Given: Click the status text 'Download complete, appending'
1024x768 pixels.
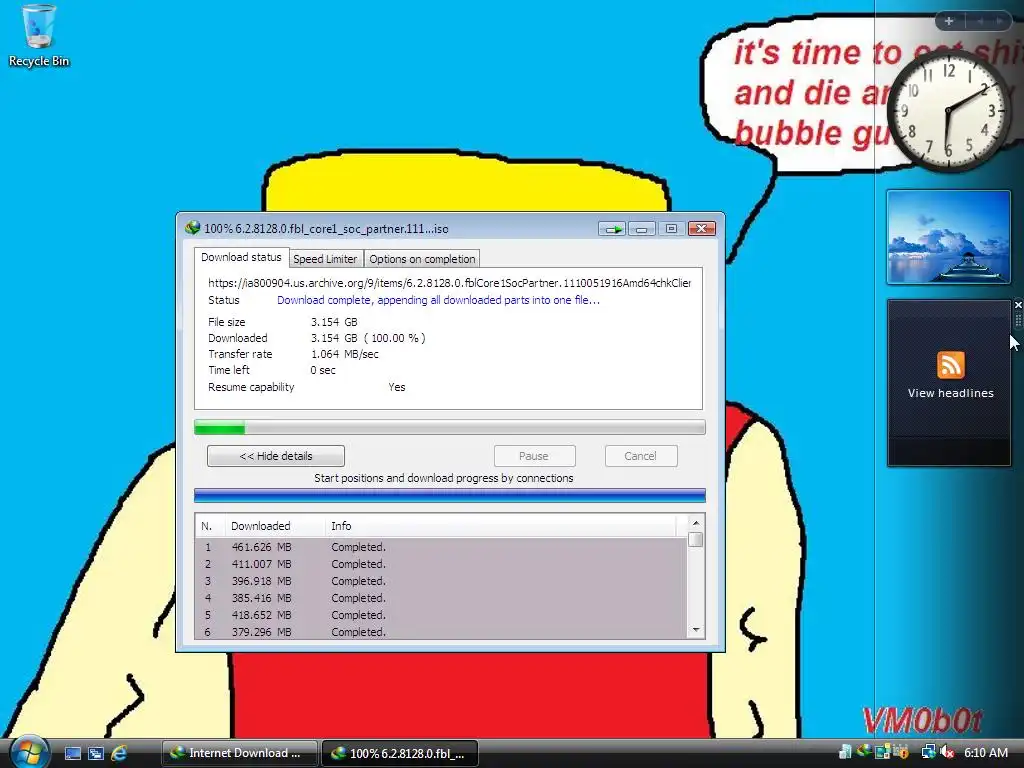Looking at the screenshot, I should [x=438, y=300].
